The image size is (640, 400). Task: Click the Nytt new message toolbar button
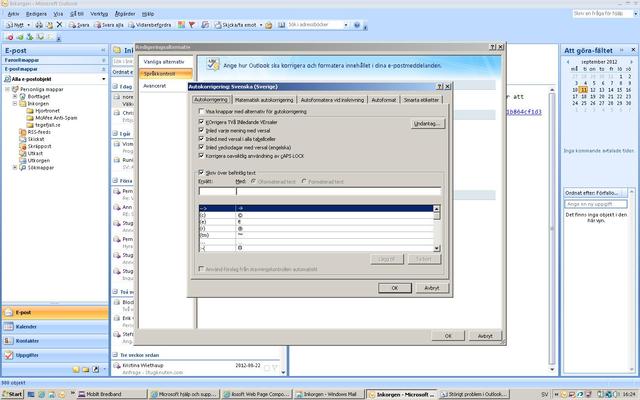(x=15, y=25)
